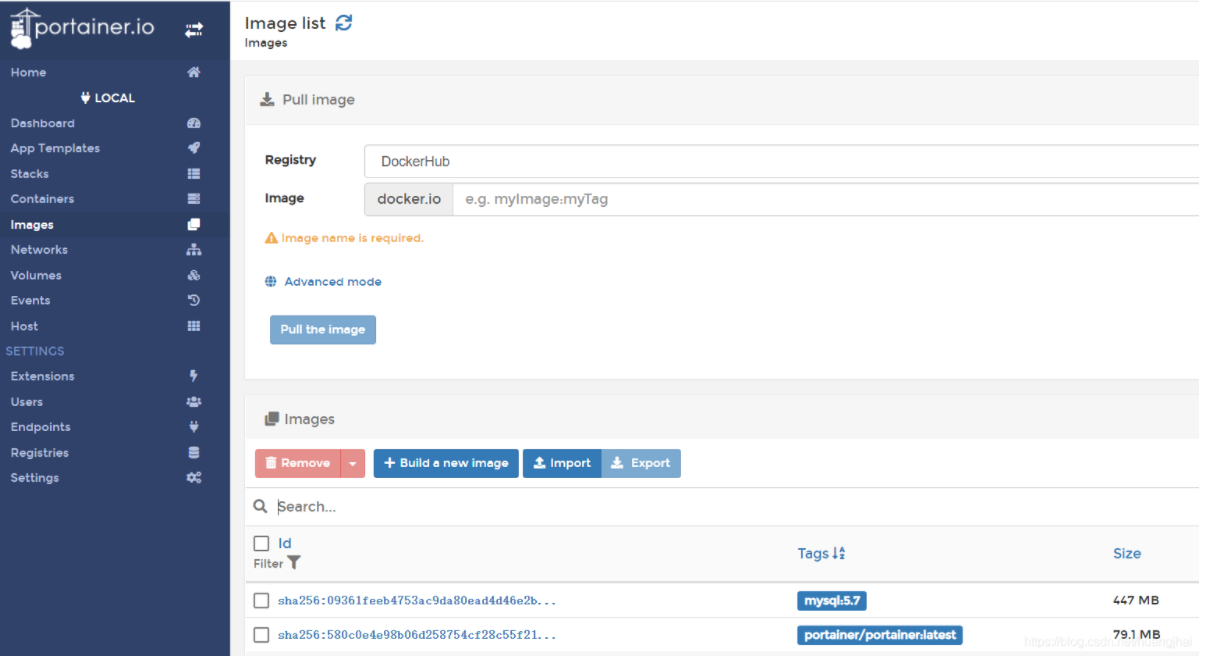This screenshot has height=658, width=1208.
Task: Open Stacks in the sidebar
Action: coord(30,174)
